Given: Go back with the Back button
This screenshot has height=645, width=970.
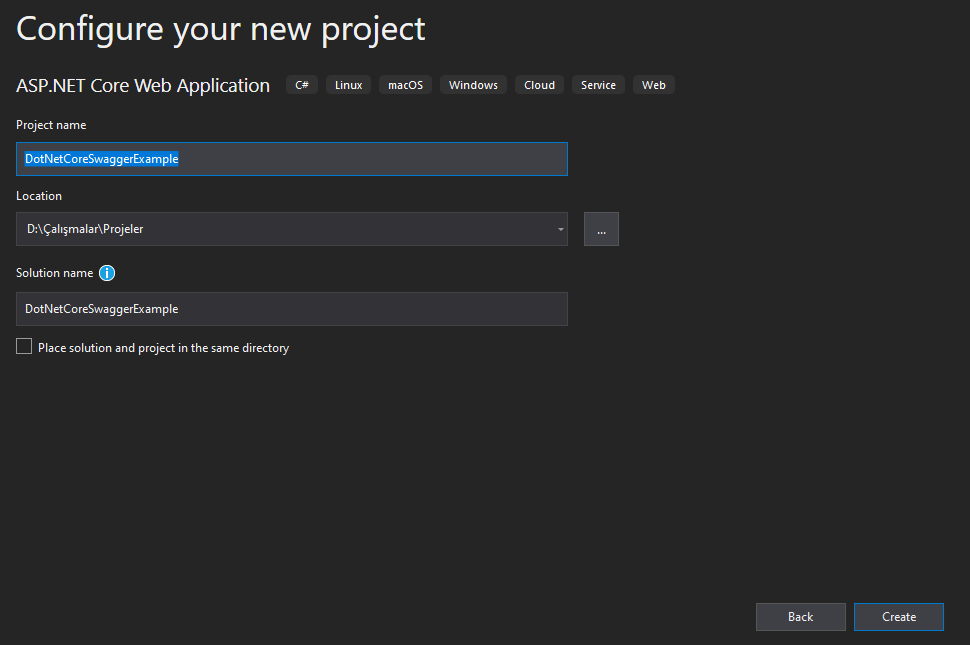Looking at the screenshot, I should click(800, 617).
